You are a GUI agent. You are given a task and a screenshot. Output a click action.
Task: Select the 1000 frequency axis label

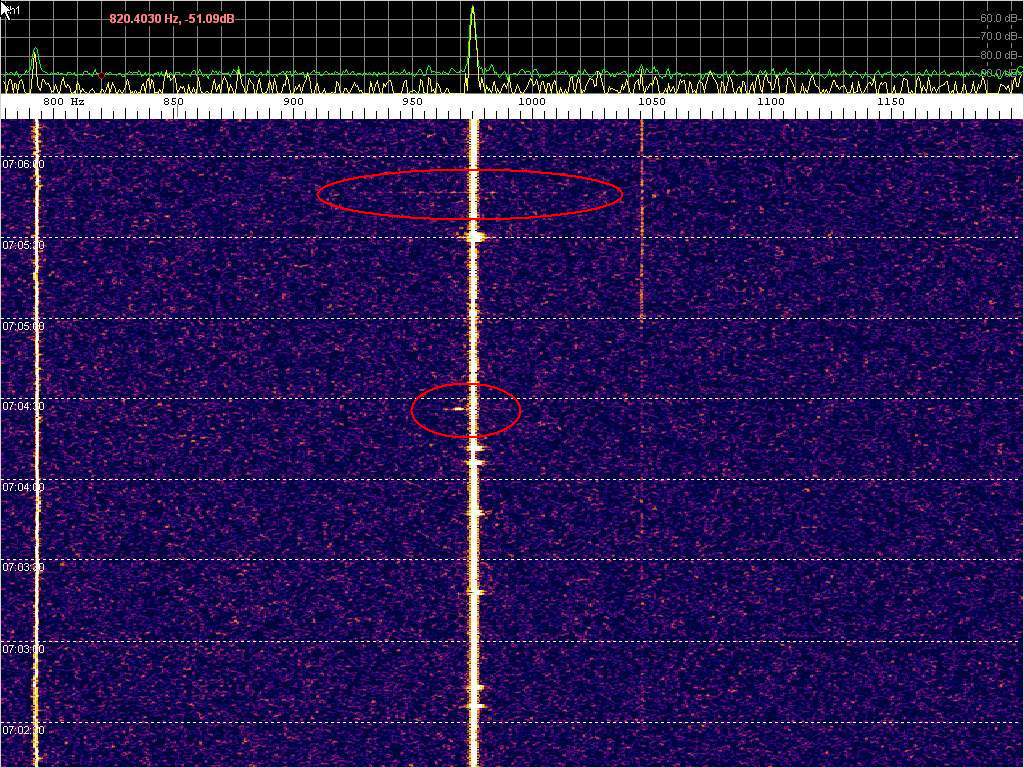coord(532,102)
